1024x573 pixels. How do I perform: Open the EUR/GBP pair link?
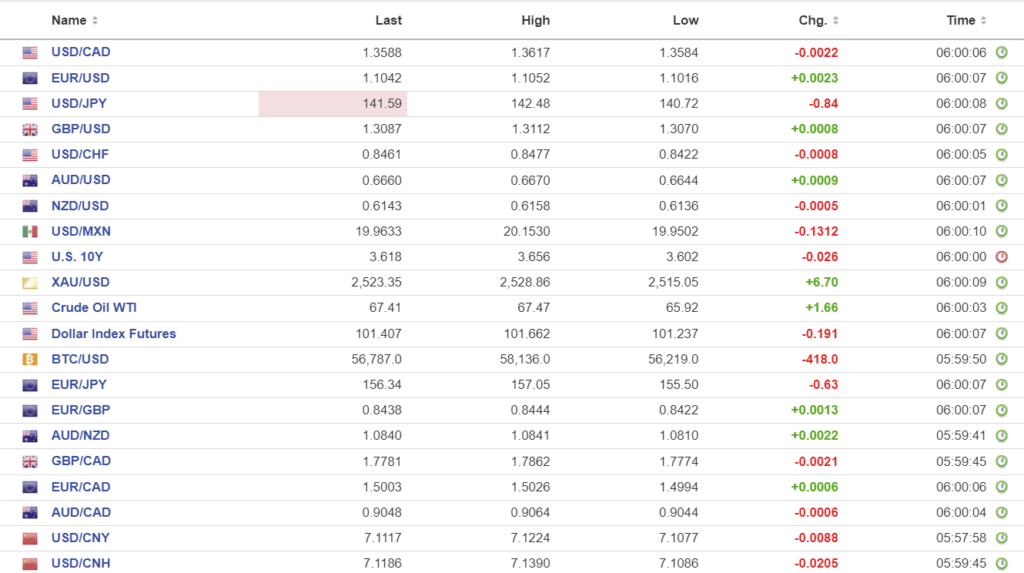[x=81, y=410]
